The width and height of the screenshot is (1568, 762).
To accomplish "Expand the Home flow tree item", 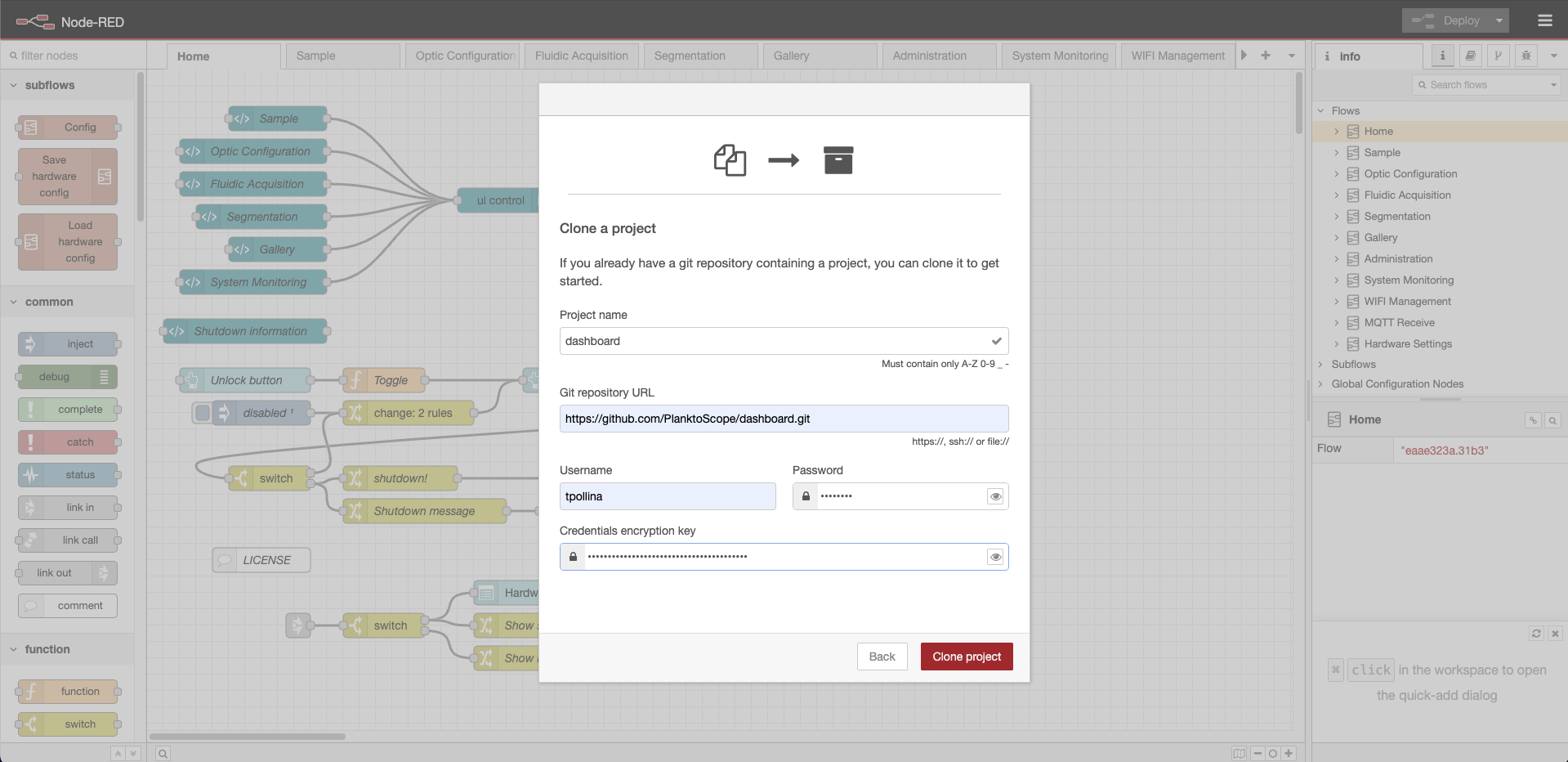I will [x=1337, y=132].
